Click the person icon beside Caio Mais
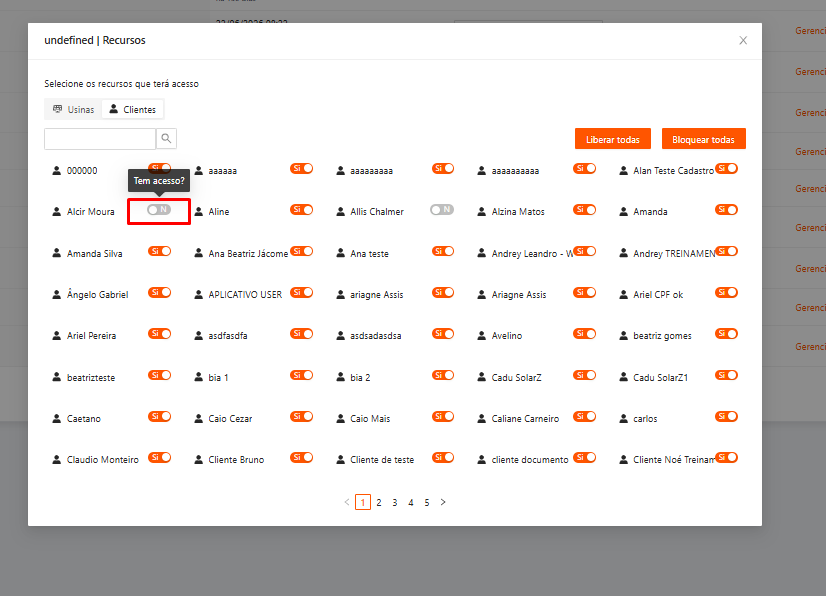826x596 pixels. [x=340, y=418]
